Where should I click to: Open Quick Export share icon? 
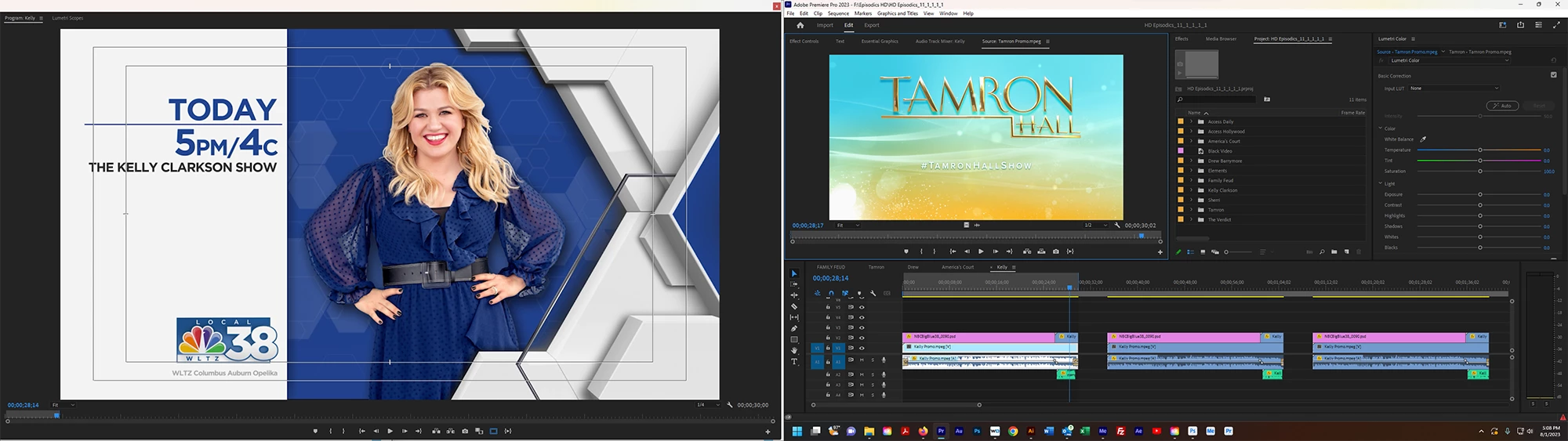pos(1520,25)
